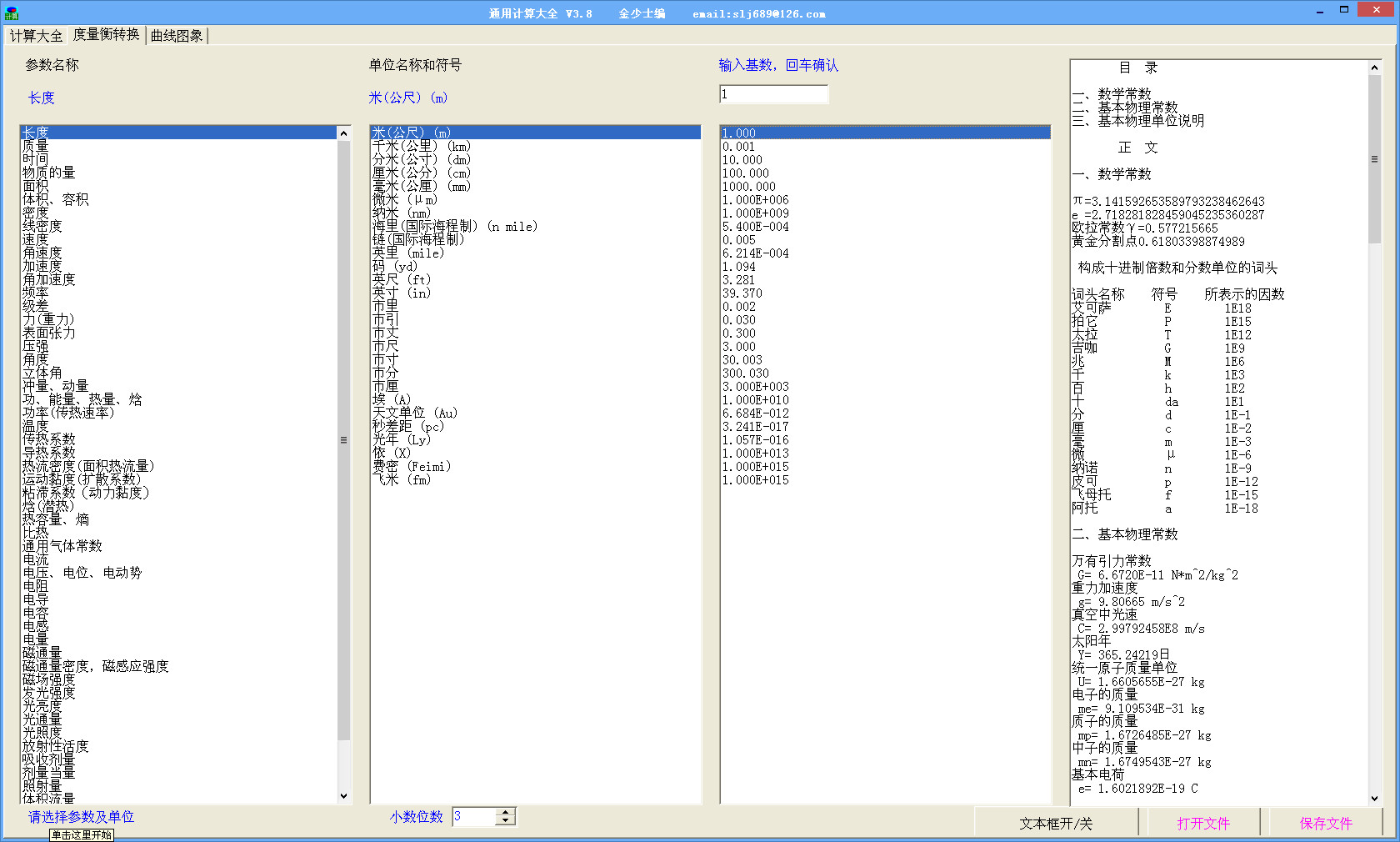1400x842 pixels.
Task: Select 放射性活度 in the parameter list
Action: pyautogui.click(x=178, y=746)
